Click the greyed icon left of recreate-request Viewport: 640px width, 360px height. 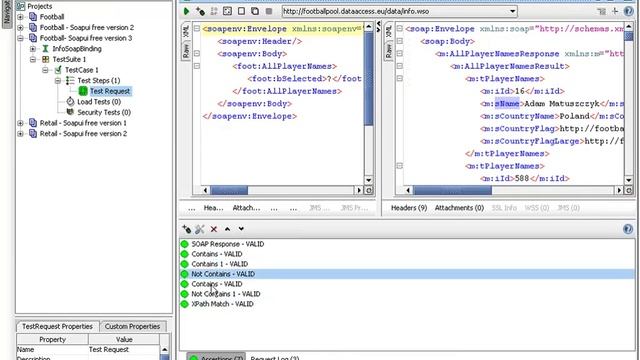point(214,11)
